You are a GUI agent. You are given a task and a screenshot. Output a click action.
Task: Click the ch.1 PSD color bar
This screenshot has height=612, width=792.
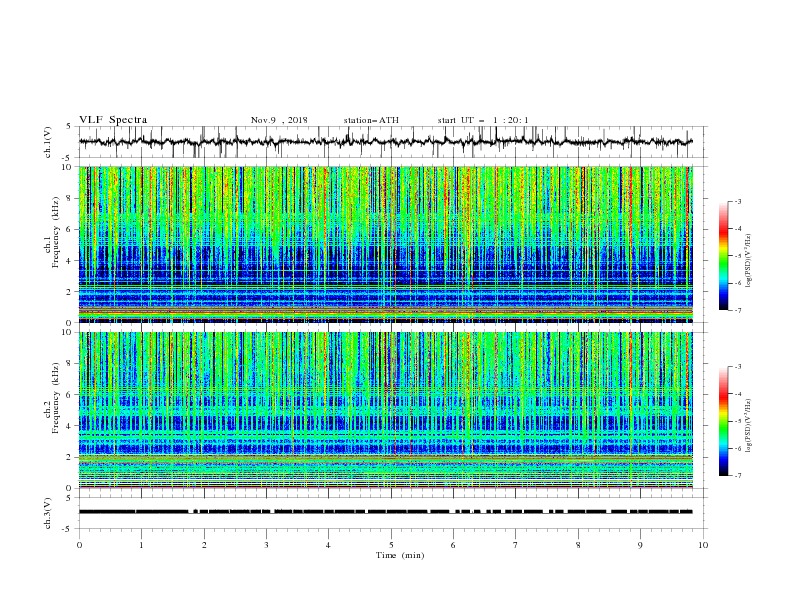pyautogui.click(x=723, y=256)
